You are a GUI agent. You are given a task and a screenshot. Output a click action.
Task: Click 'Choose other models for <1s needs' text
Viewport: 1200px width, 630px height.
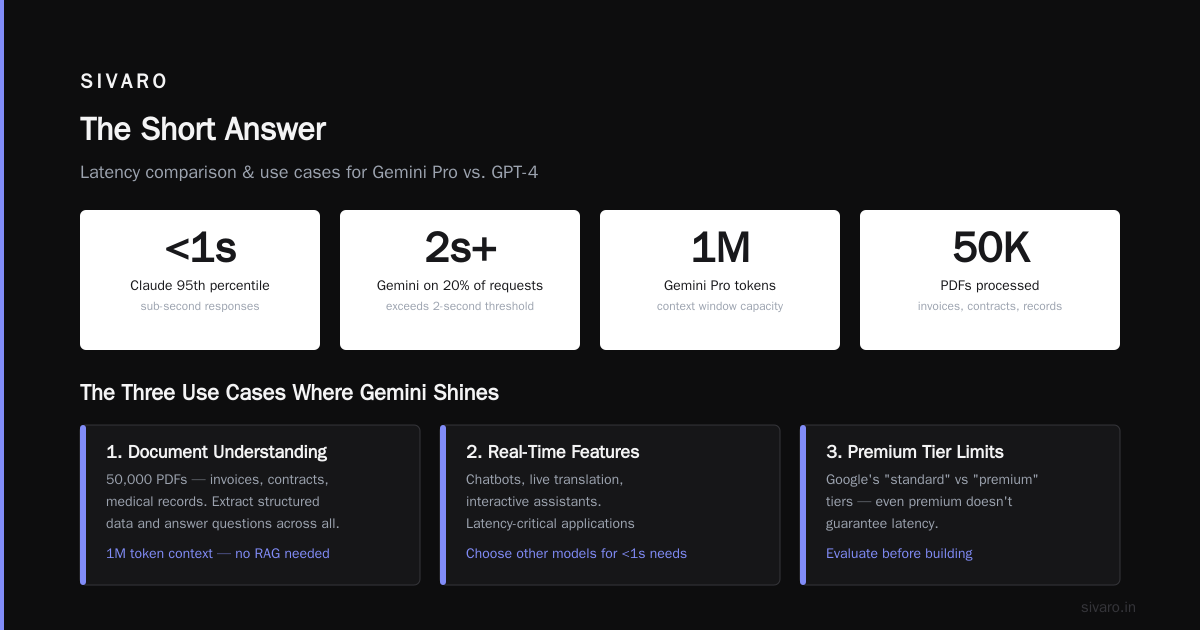point(576,553)
